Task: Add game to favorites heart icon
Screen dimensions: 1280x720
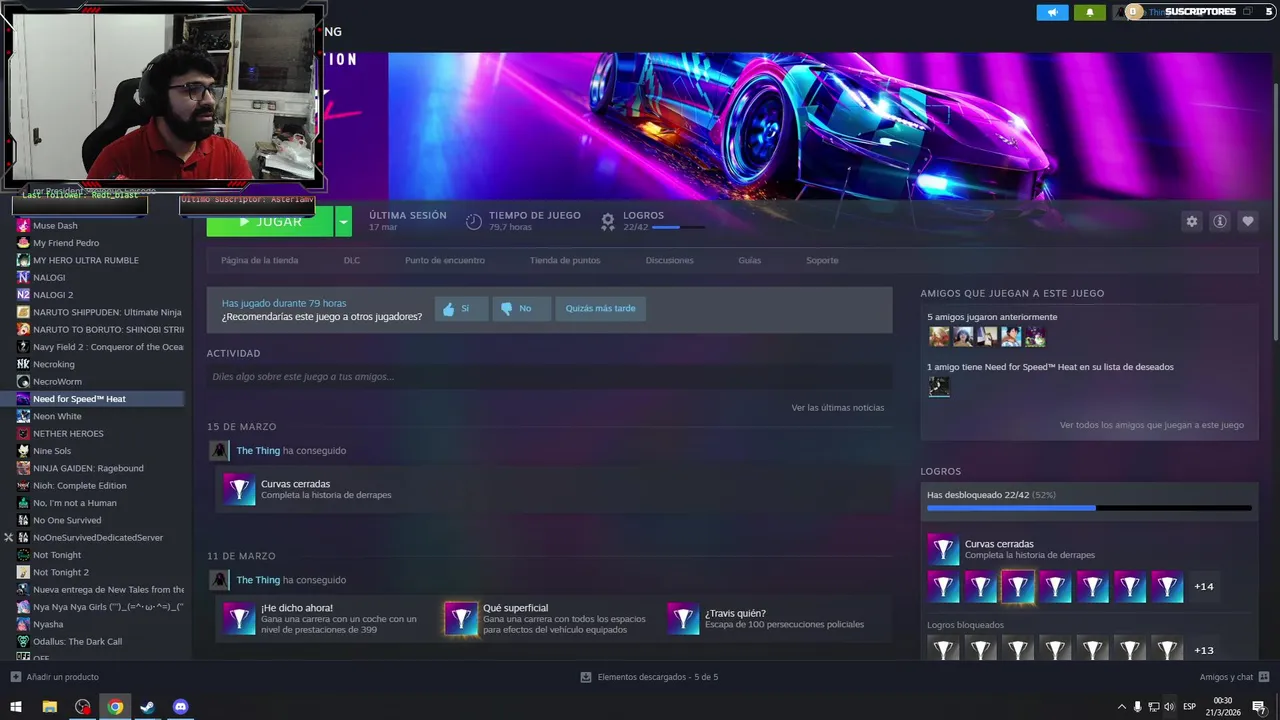Action: point(1247,221)
